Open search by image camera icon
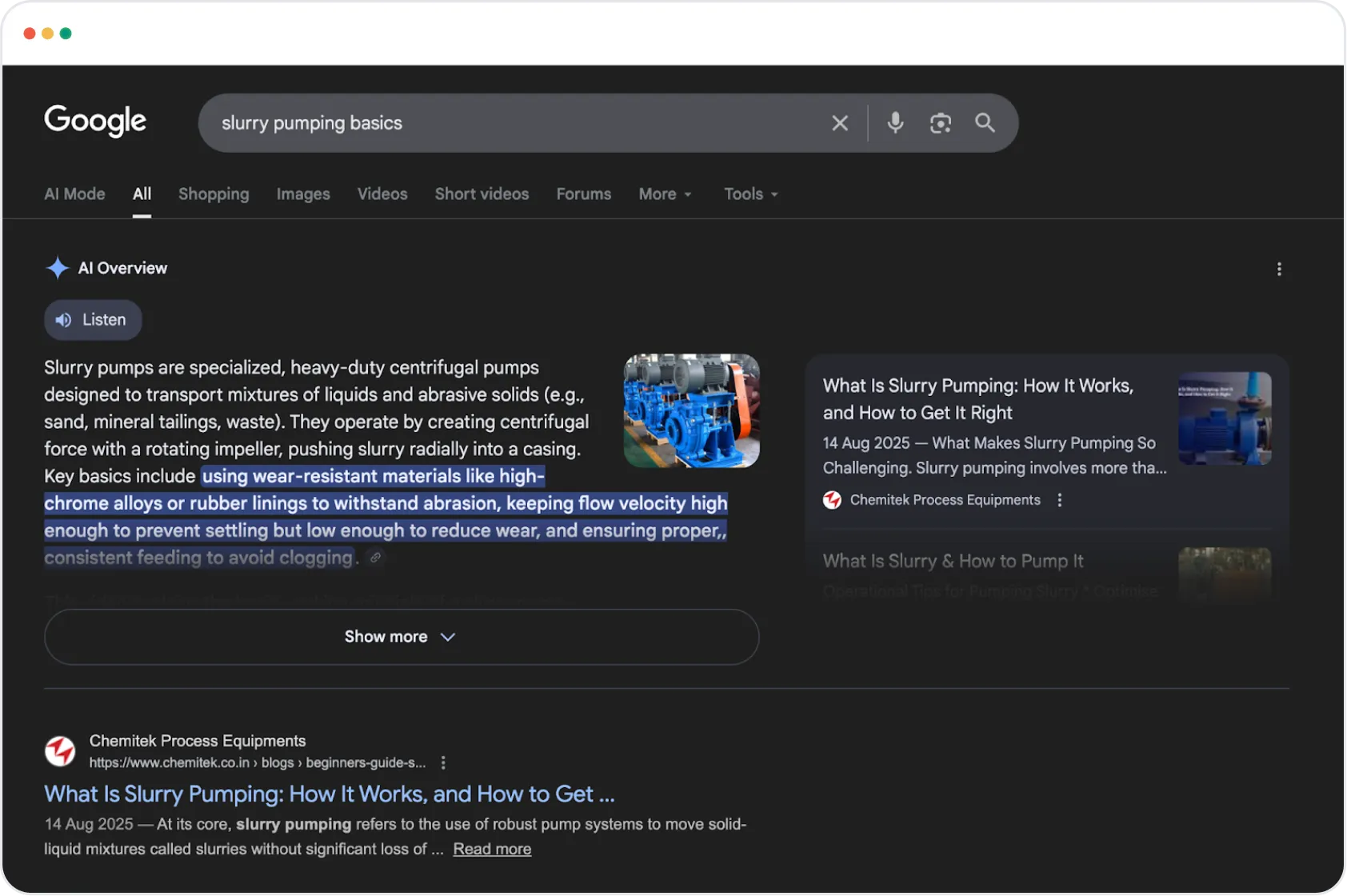 coord(941,123)
